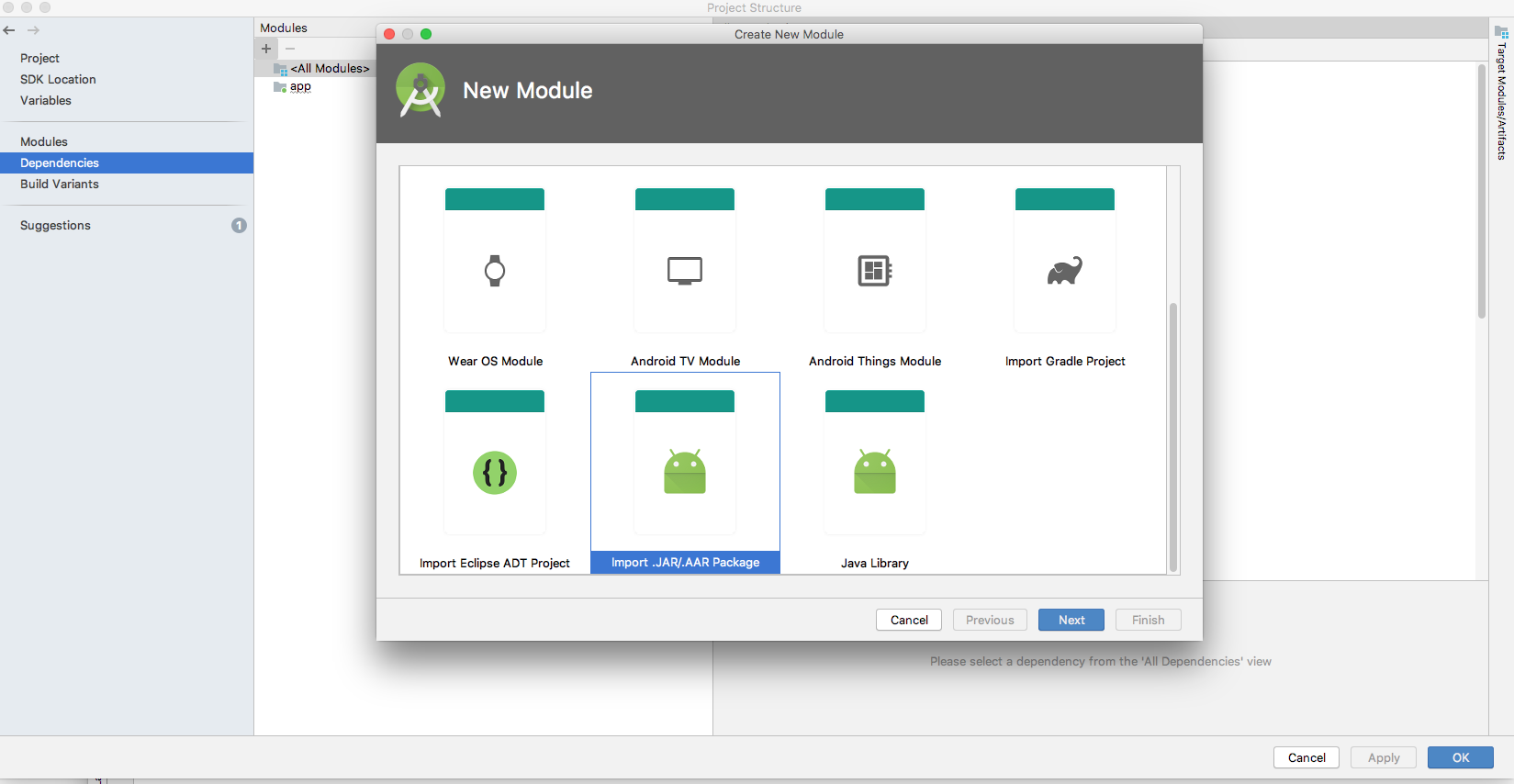The width and height of the screenshot is (1514, 784).
Task: Open the Suggestions section
Action: coord(55,225)
